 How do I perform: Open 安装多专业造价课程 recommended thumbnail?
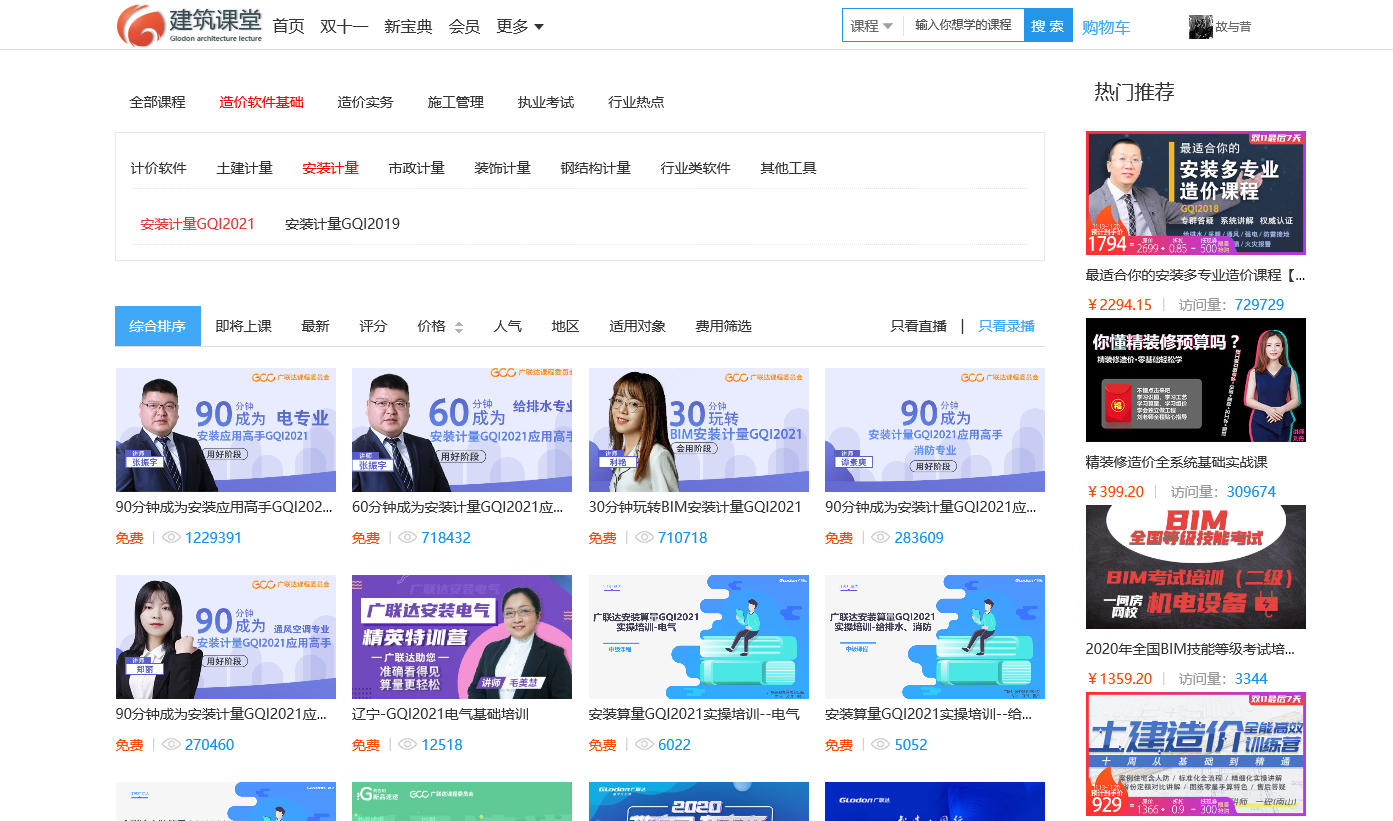(x=1196, y=193)
